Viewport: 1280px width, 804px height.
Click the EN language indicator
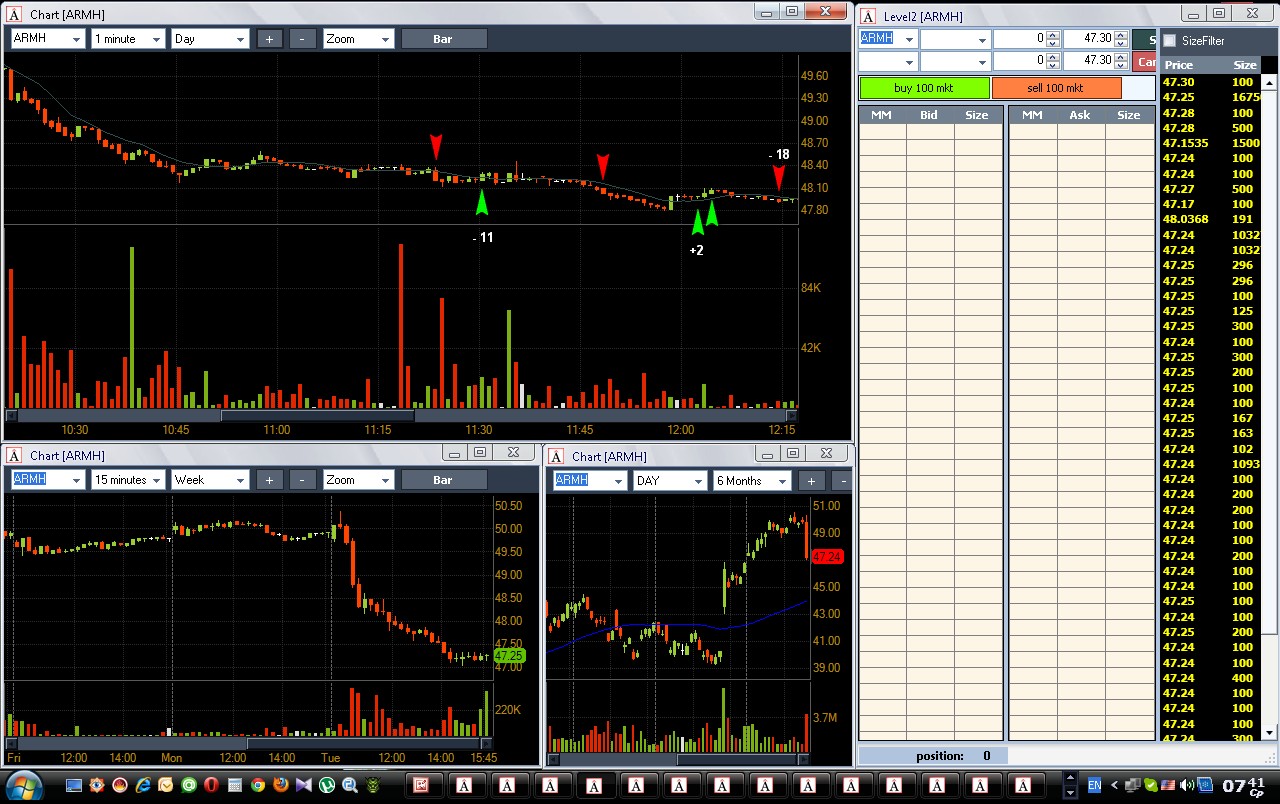point(1094,785)
